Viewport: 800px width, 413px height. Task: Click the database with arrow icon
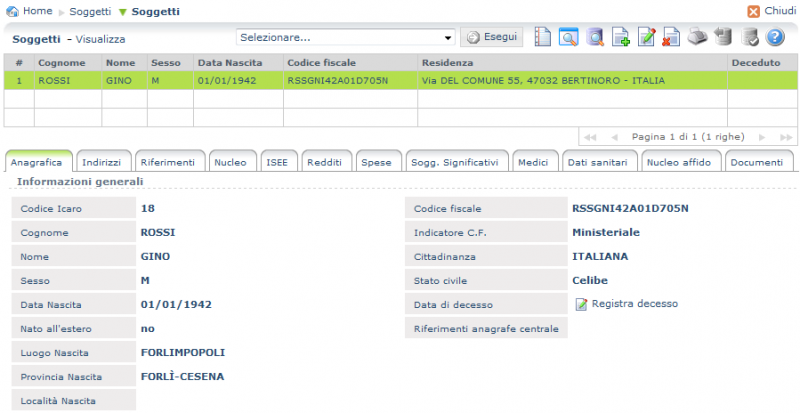click(x=723, y=37)
